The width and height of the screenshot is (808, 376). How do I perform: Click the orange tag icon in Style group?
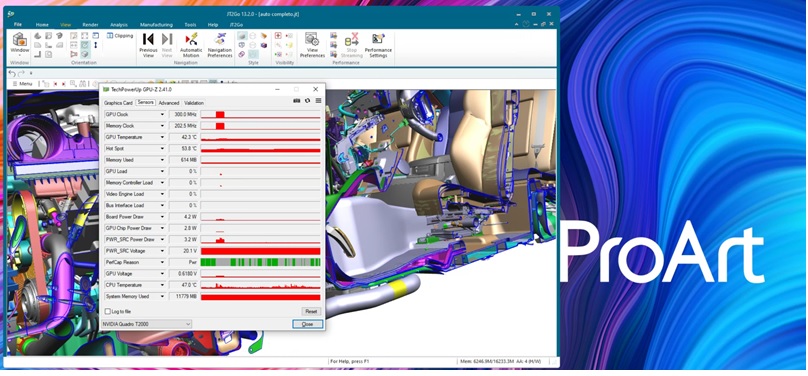[x=264, y=36]
